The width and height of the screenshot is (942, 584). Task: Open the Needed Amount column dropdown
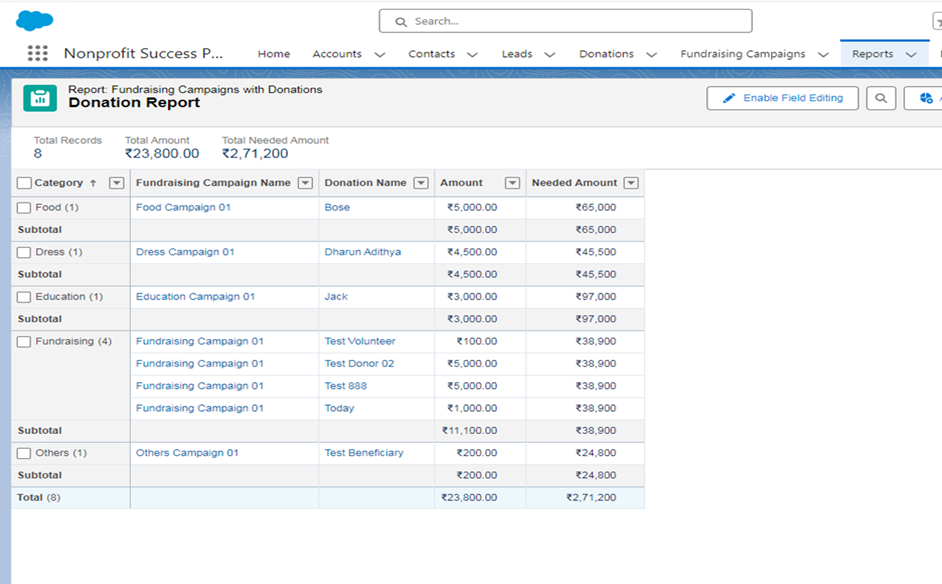coord(631,183)
